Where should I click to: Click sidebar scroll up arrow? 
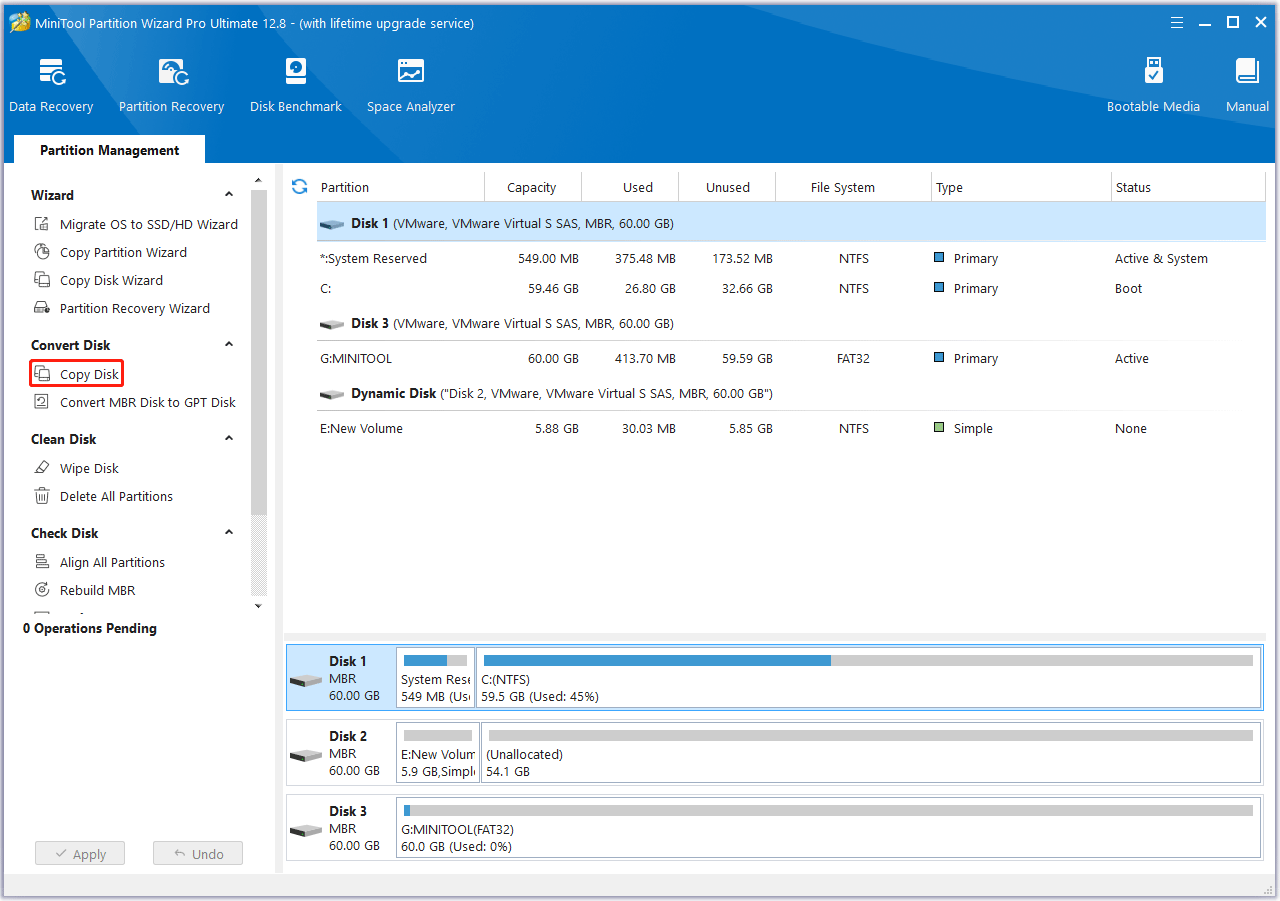[x=259, y=180]
